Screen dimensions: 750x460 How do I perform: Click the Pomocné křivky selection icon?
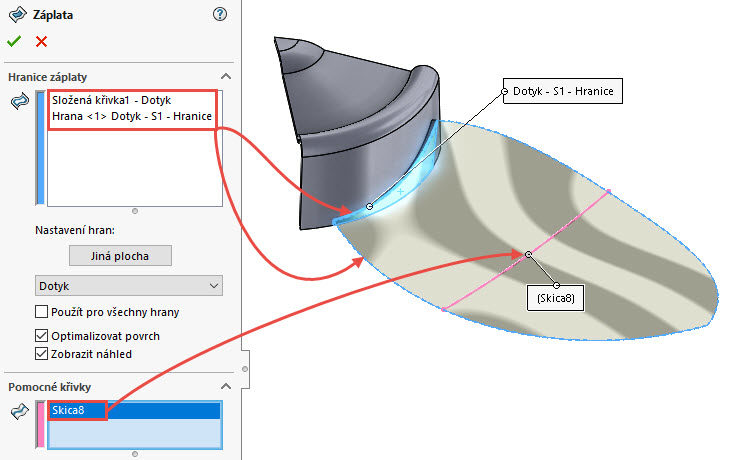[20, 411]
